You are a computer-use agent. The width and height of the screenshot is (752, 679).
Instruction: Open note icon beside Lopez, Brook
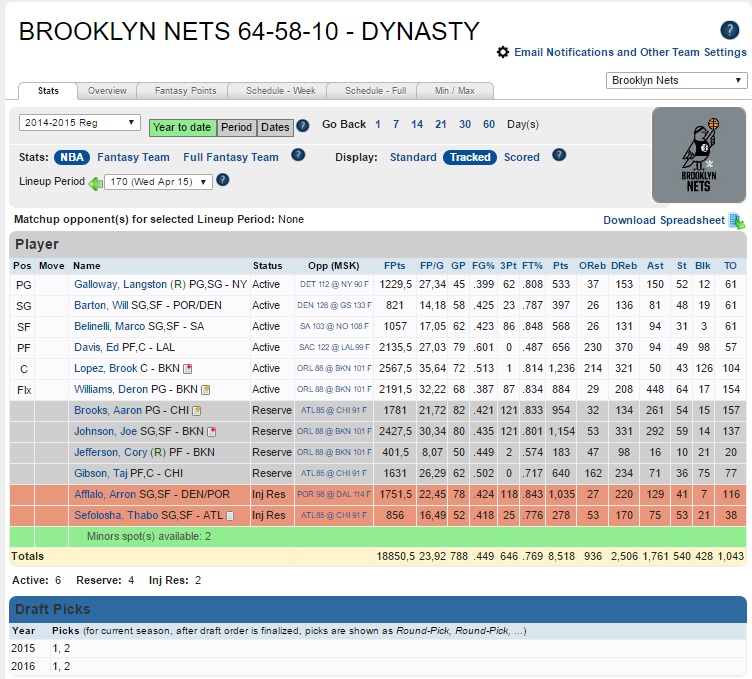click(x=188, y=369)
